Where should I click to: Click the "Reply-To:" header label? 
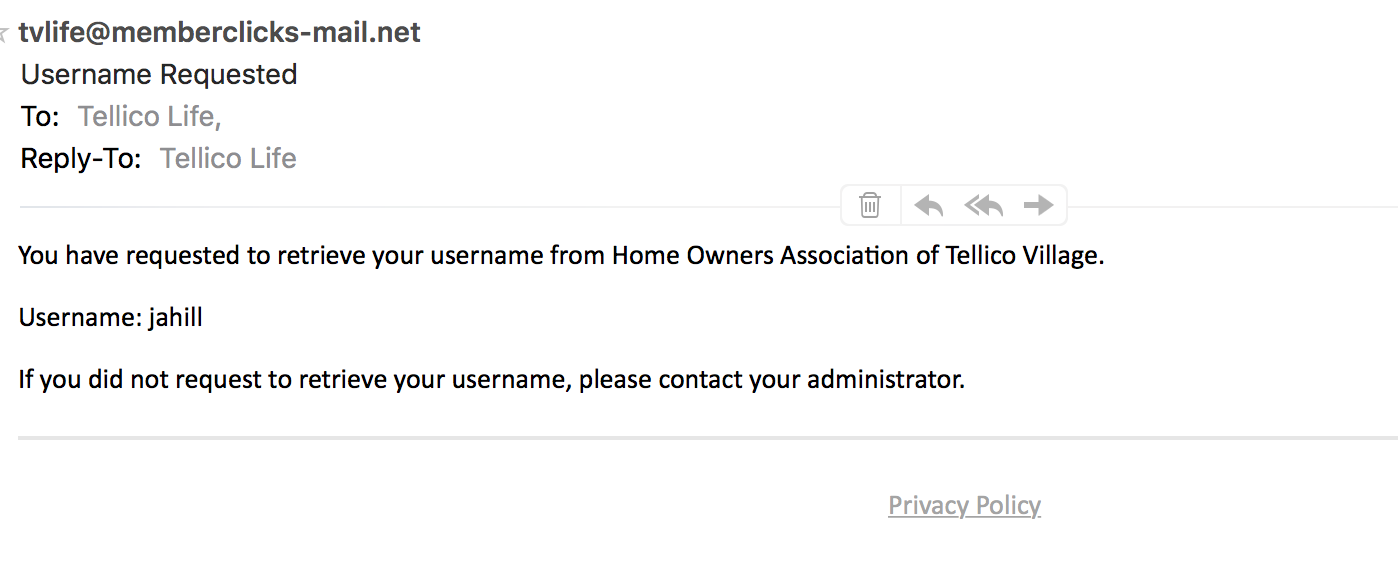point(81,159)
